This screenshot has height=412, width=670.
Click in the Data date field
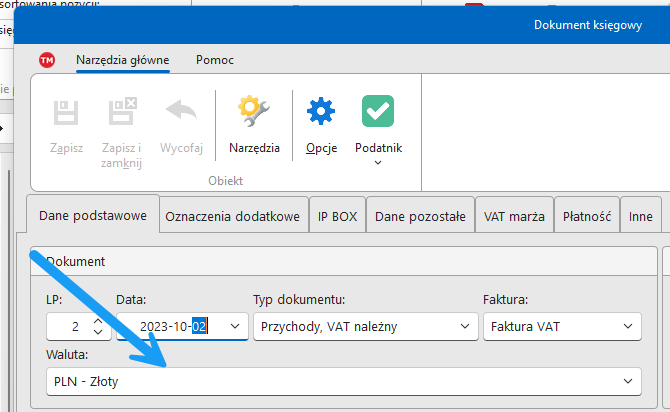tap(170, 326)
